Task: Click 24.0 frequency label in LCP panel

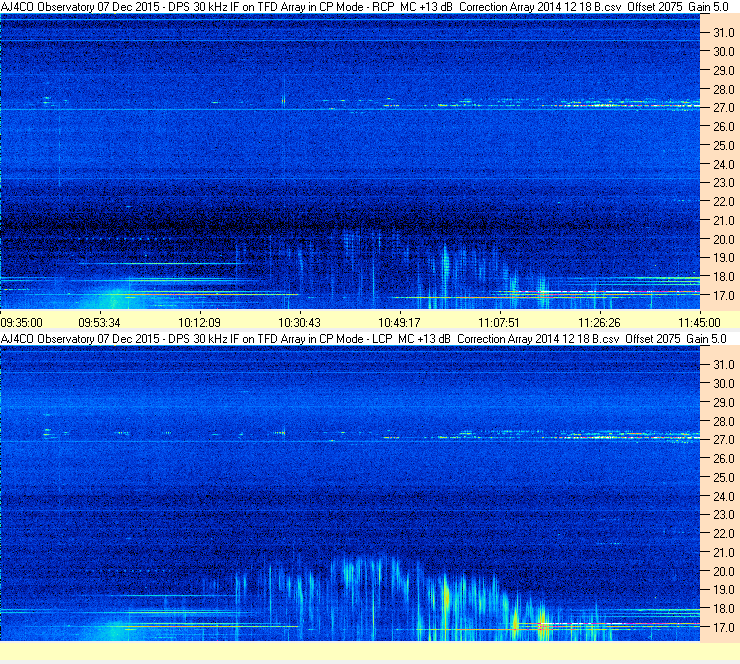Action: 723,496
